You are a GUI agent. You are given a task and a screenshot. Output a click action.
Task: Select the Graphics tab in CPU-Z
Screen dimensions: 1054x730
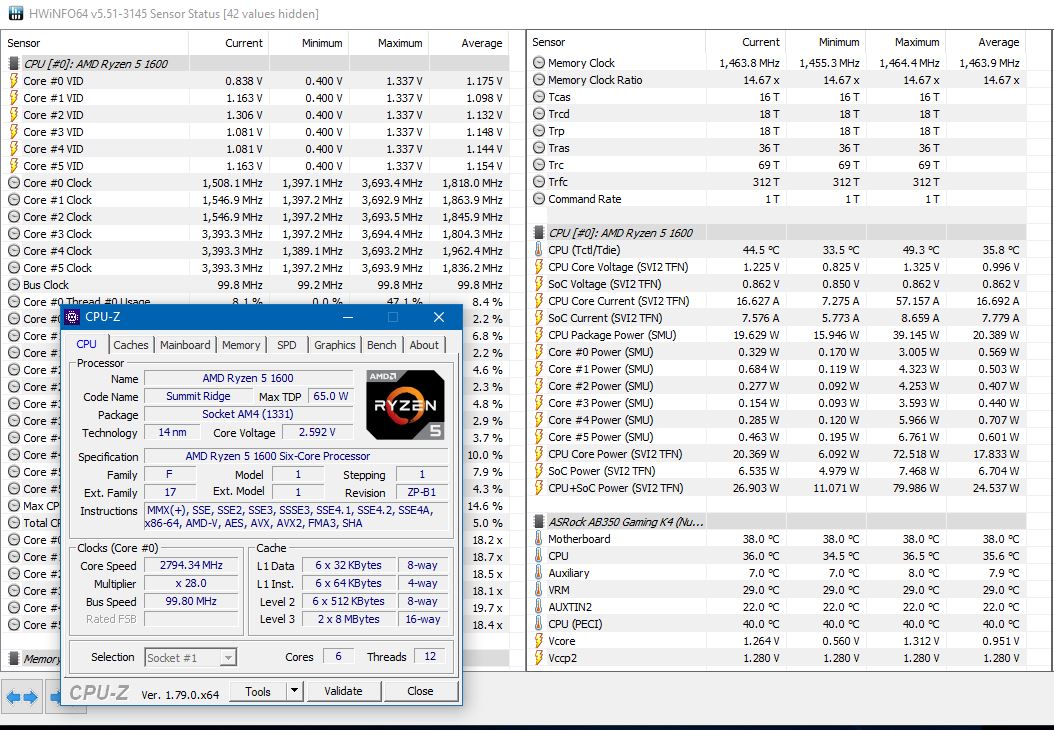point(334,345)
